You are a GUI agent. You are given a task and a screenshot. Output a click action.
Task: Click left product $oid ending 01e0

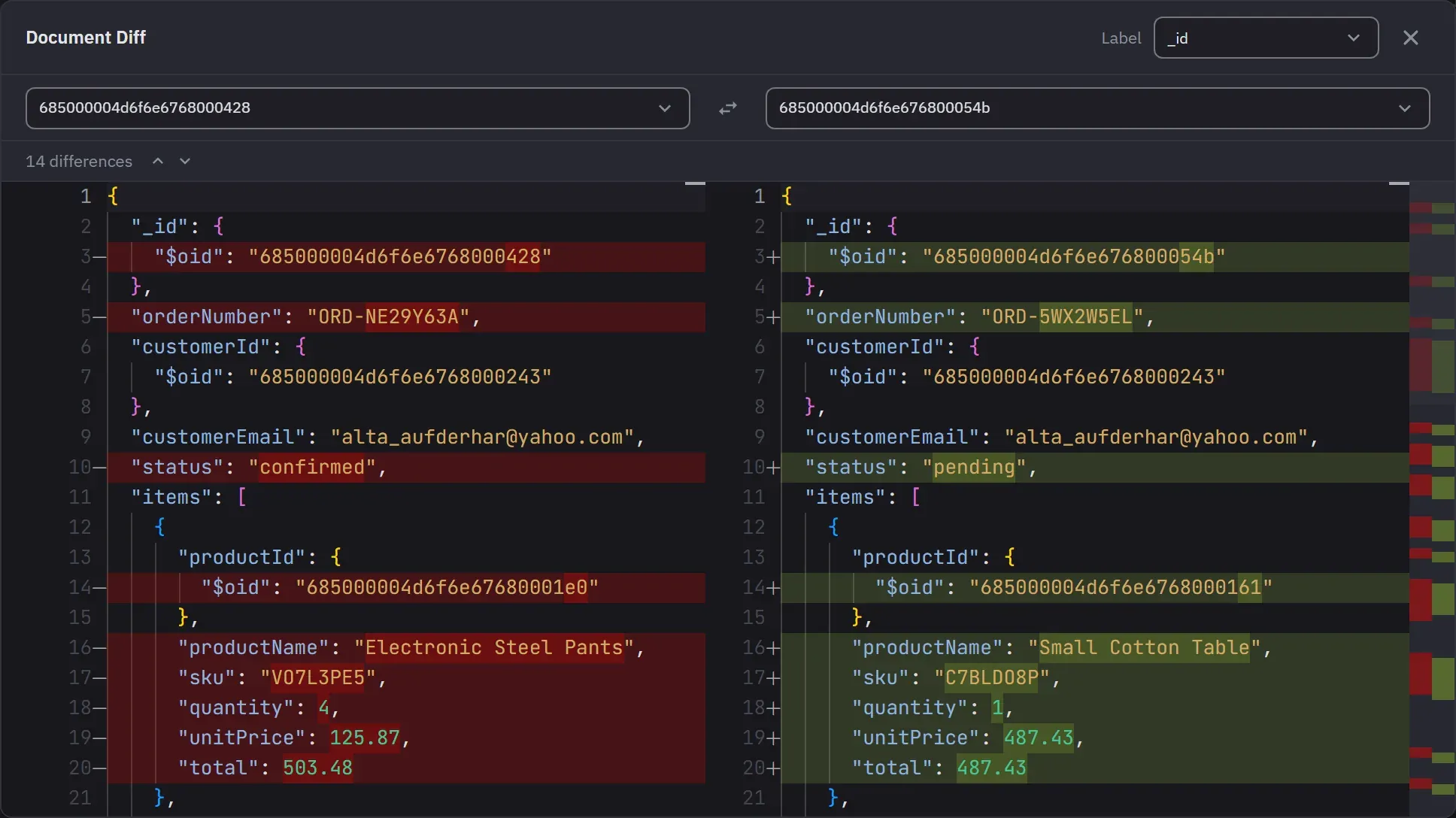coord(447,587)
